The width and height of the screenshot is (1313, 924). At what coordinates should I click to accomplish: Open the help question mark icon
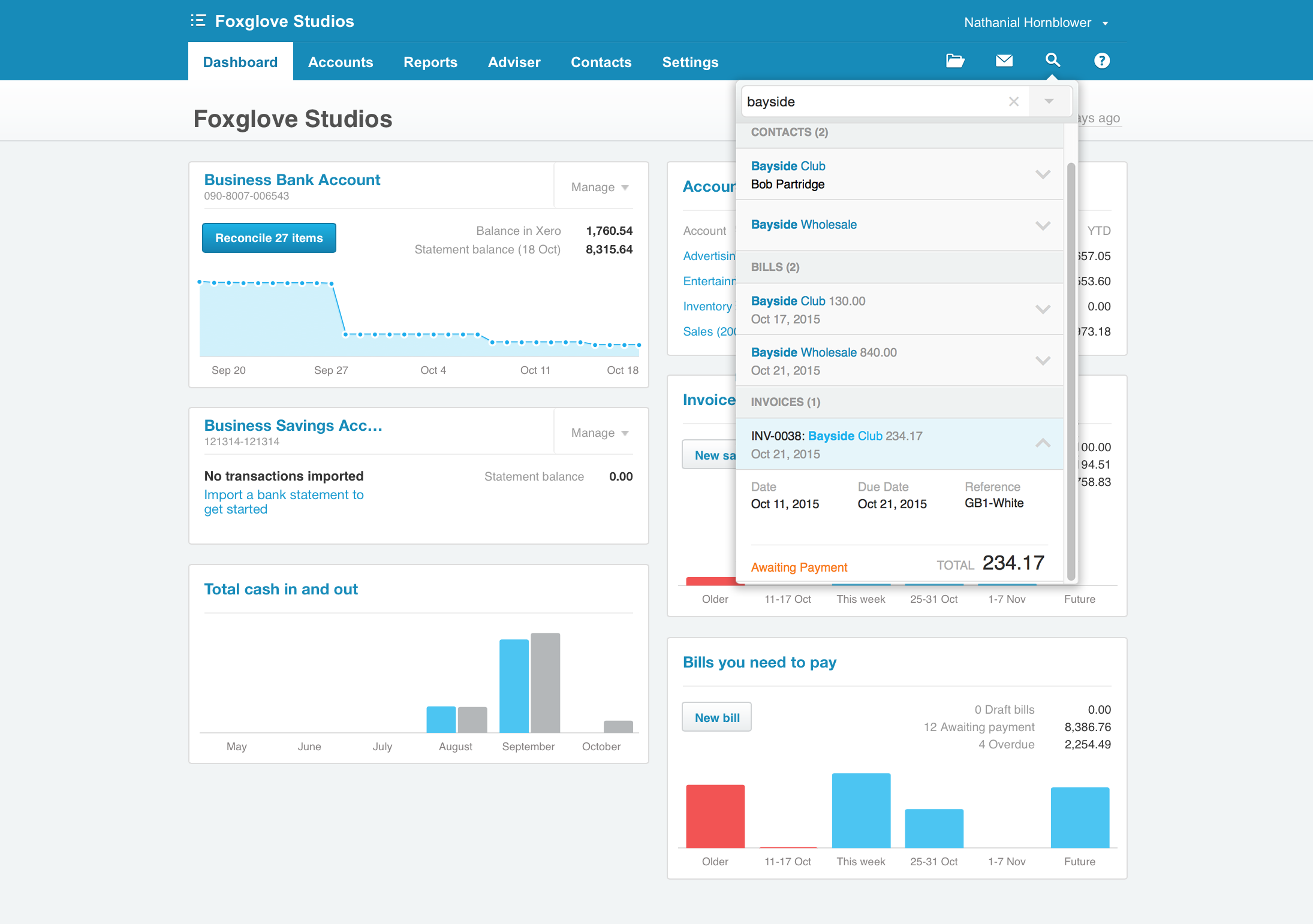(x=1101, y=61)
